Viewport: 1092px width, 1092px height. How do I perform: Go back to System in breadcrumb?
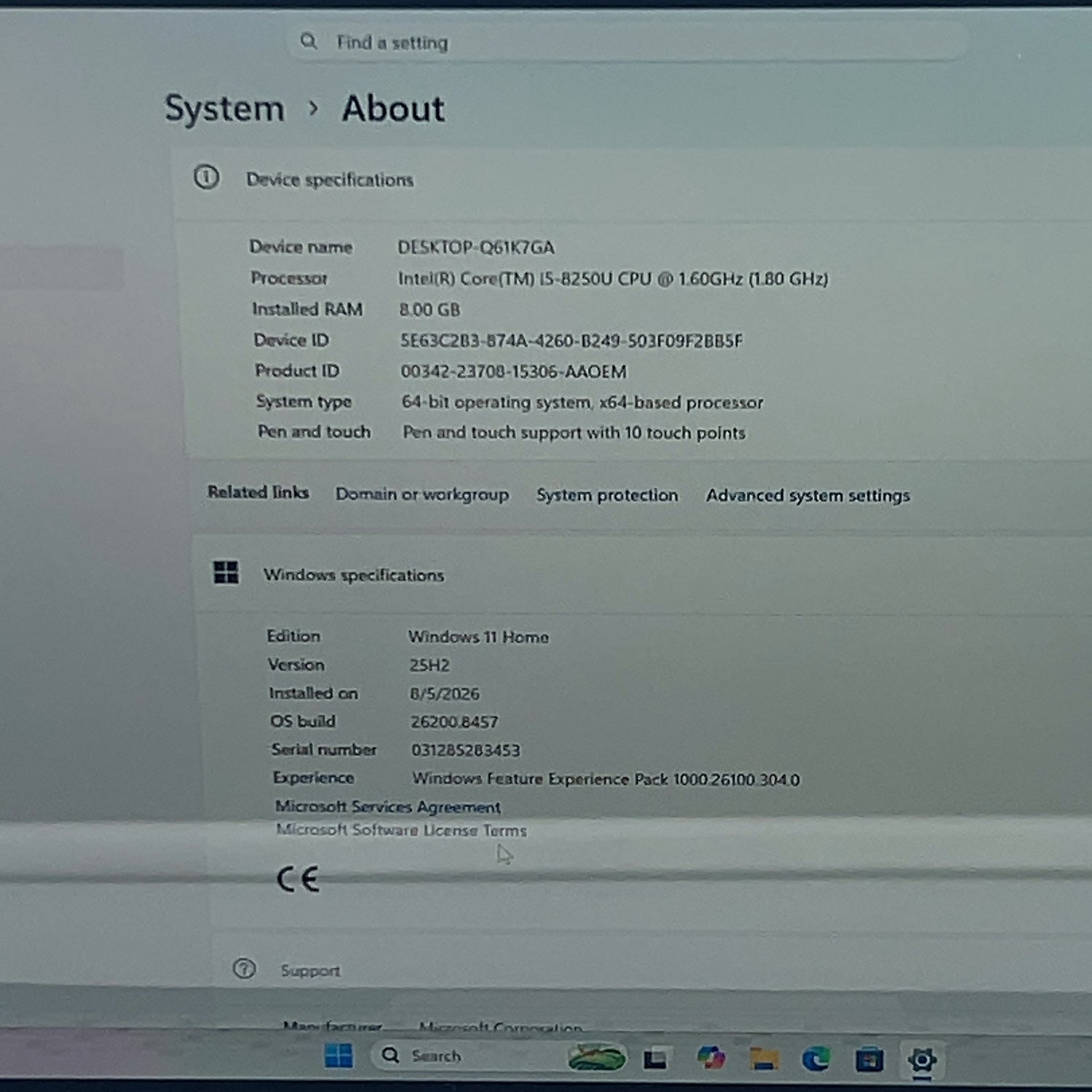(224, 108)
